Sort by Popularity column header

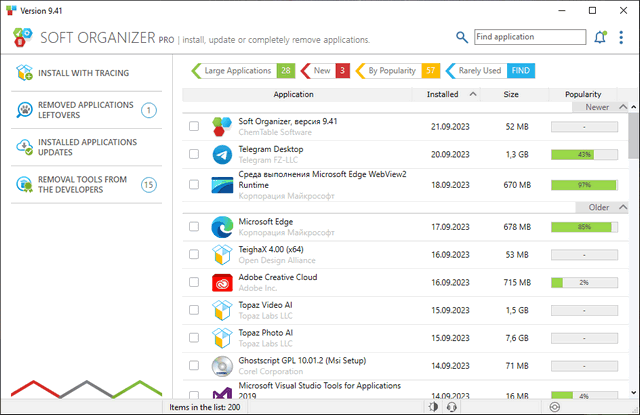pos(583,94)
